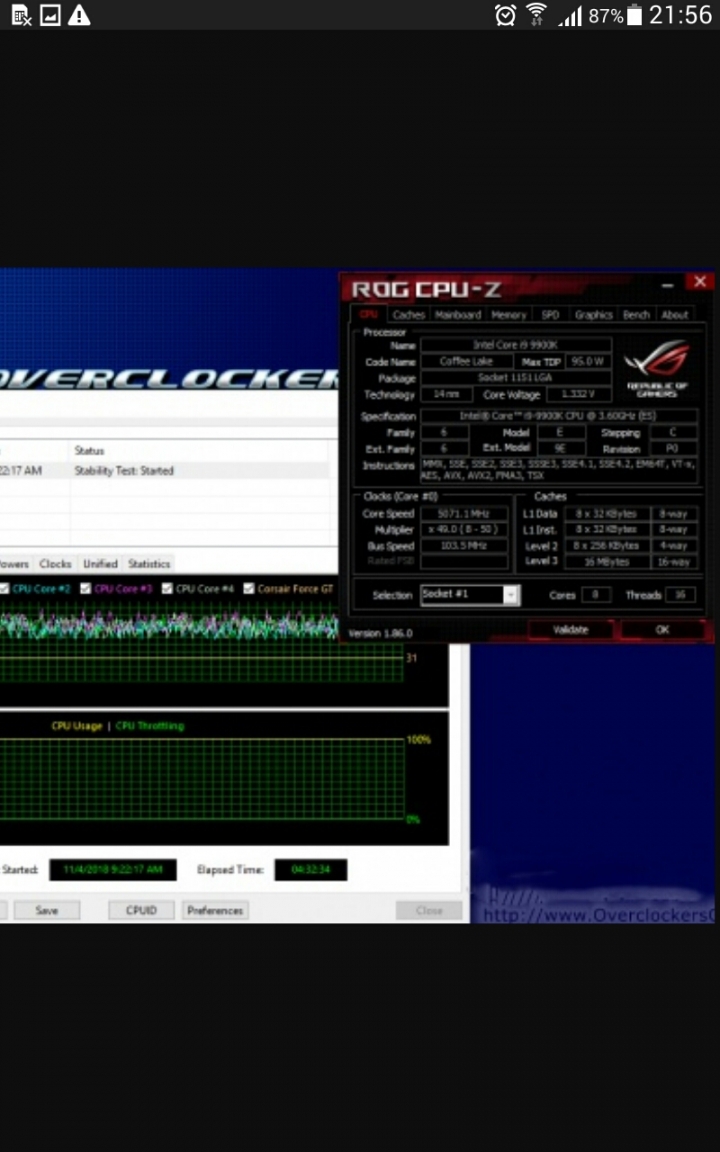The width and height of the screenshot is (720, 1152).
Task: Tap the battery indicator icon
Action: coord(634,15)
